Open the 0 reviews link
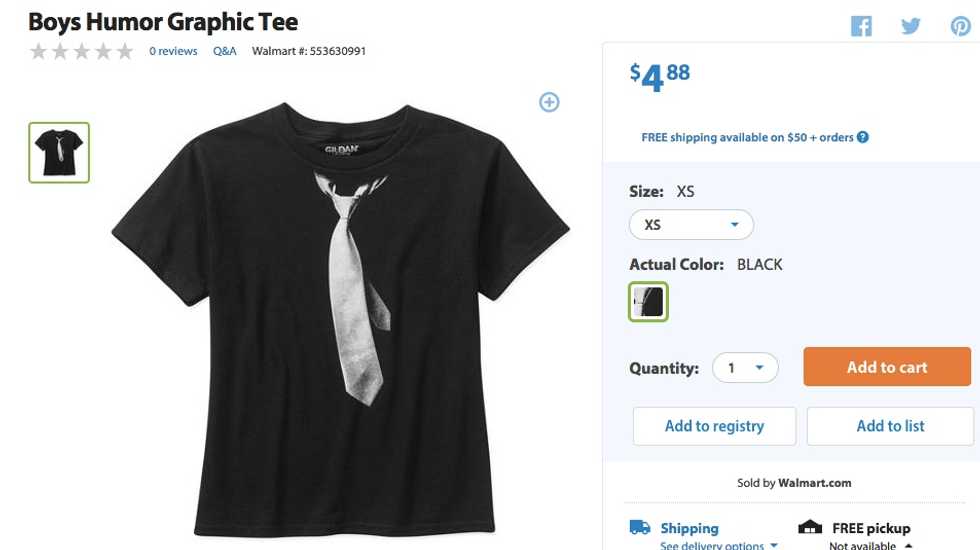This screenshot has width=980, height=550. pos(173,51)
